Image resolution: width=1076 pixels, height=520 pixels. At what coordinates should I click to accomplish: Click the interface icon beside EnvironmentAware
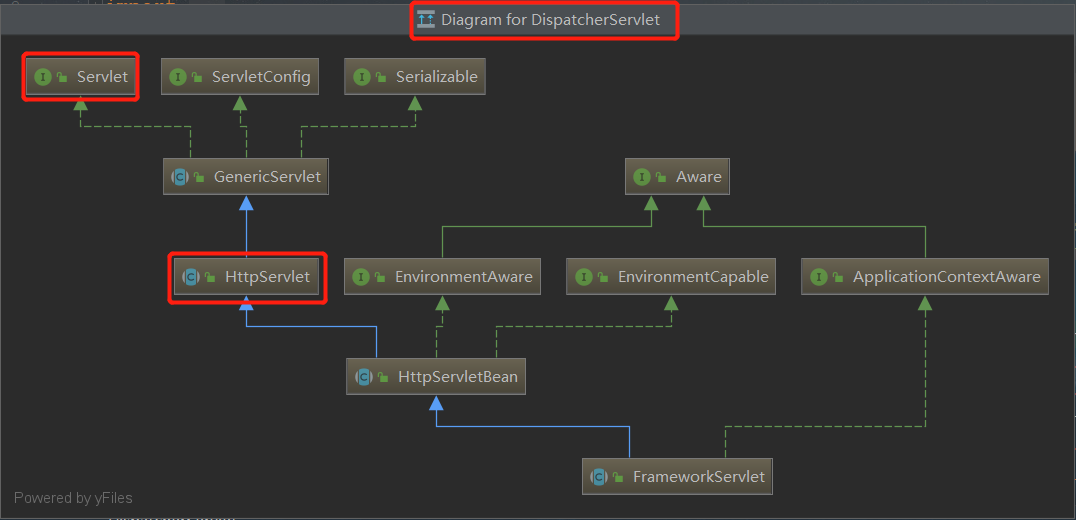(x=361, y=277)
